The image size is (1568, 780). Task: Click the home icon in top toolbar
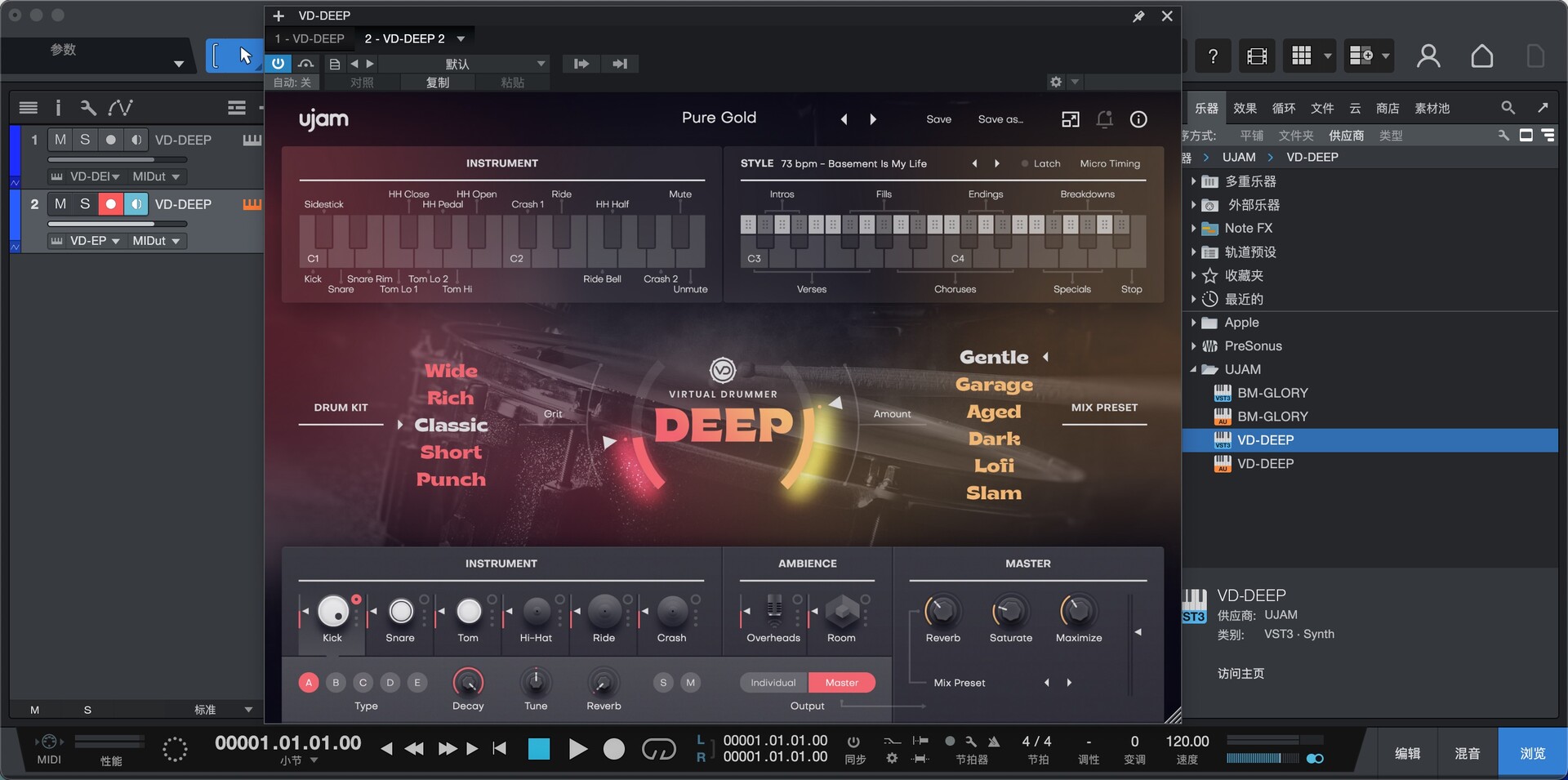pos(1481,56)
